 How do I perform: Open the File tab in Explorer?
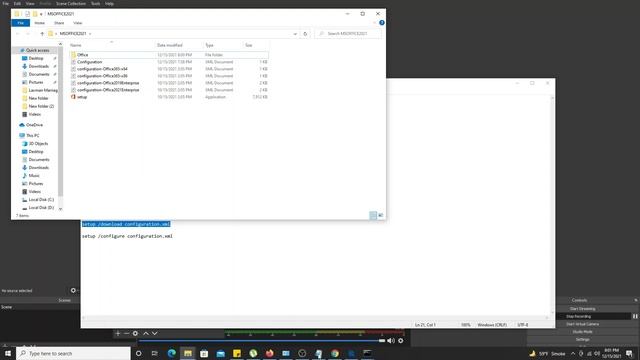coord(20,23)
